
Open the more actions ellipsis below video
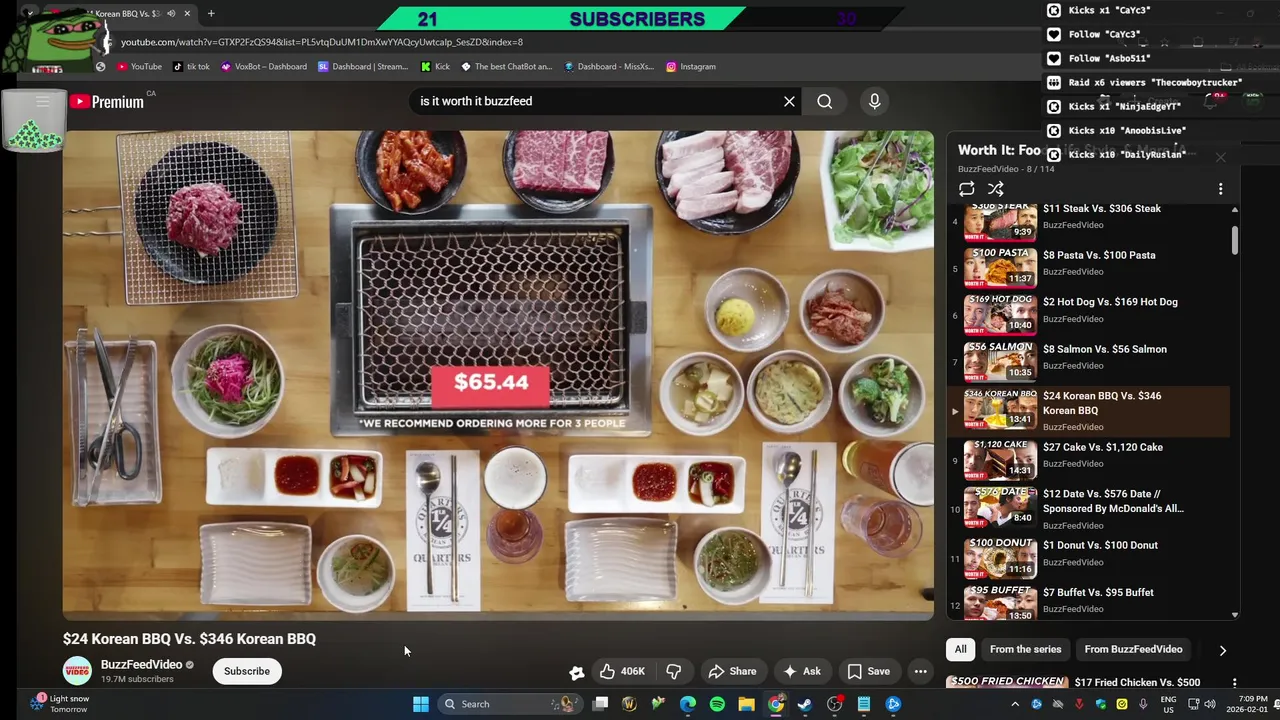tap(920, 671)
